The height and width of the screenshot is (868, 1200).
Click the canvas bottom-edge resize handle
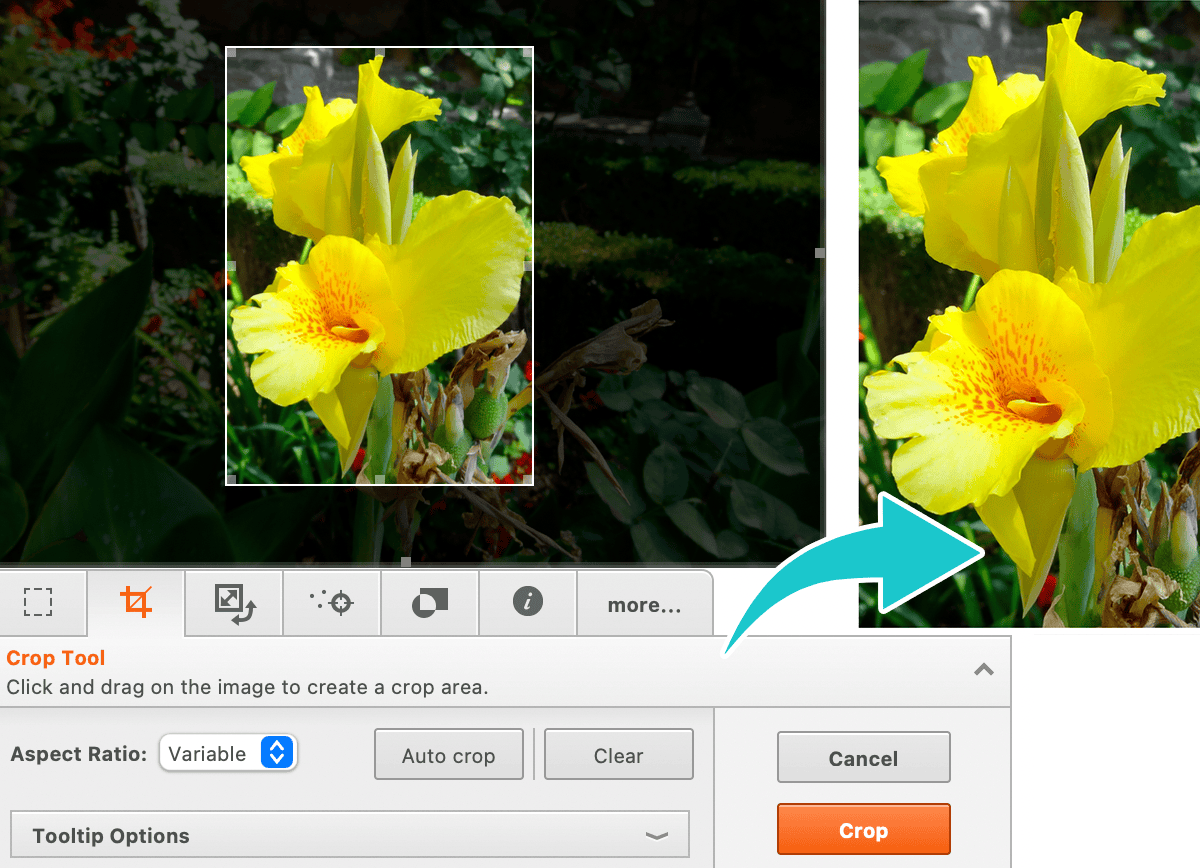pyautogui.click(x=405, y=561)
